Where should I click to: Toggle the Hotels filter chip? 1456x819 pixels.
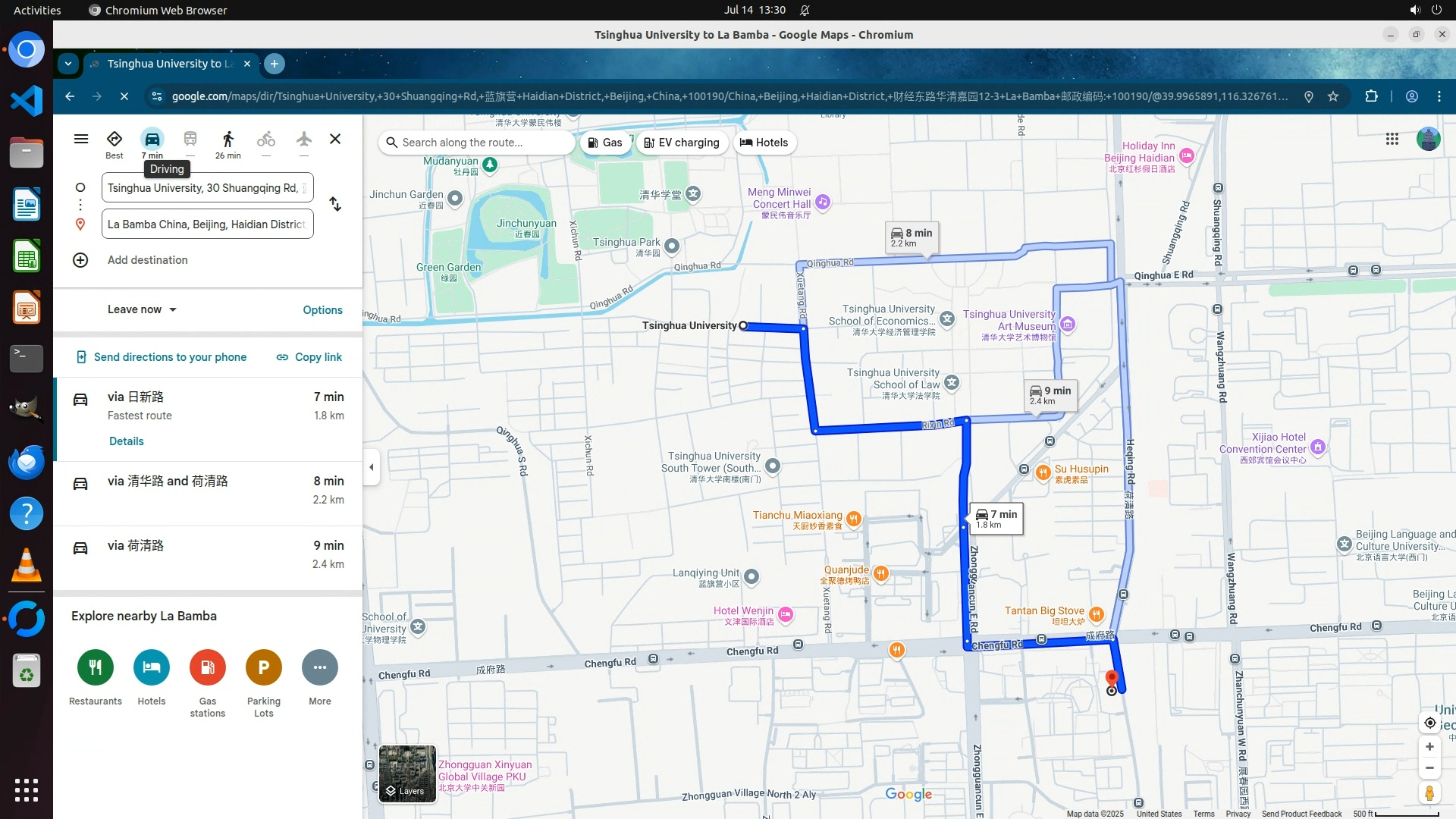tap(764, 143)
